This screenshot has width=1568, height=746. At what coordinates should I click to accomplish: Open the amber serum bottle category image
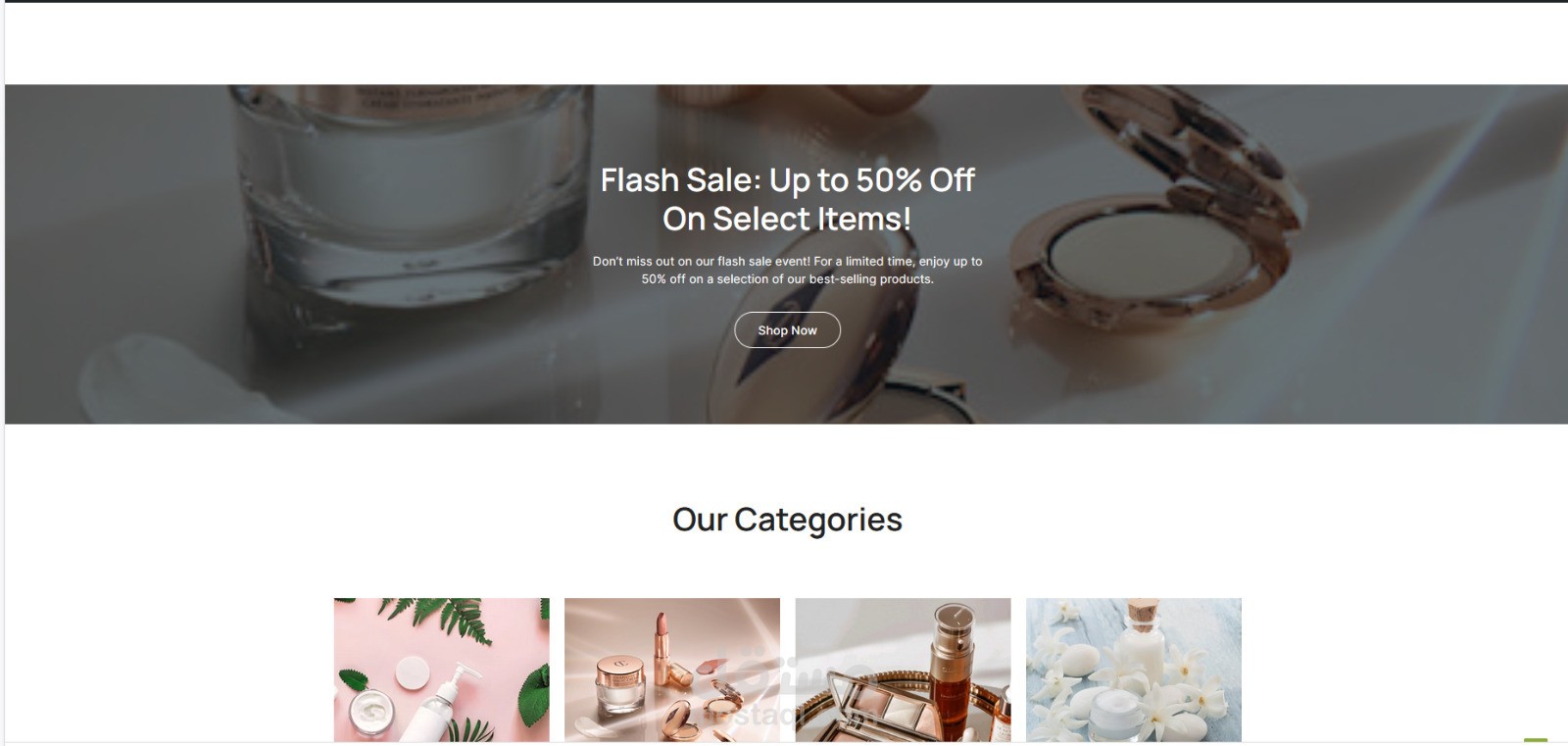pyautogui.click(x=903, y=670)
